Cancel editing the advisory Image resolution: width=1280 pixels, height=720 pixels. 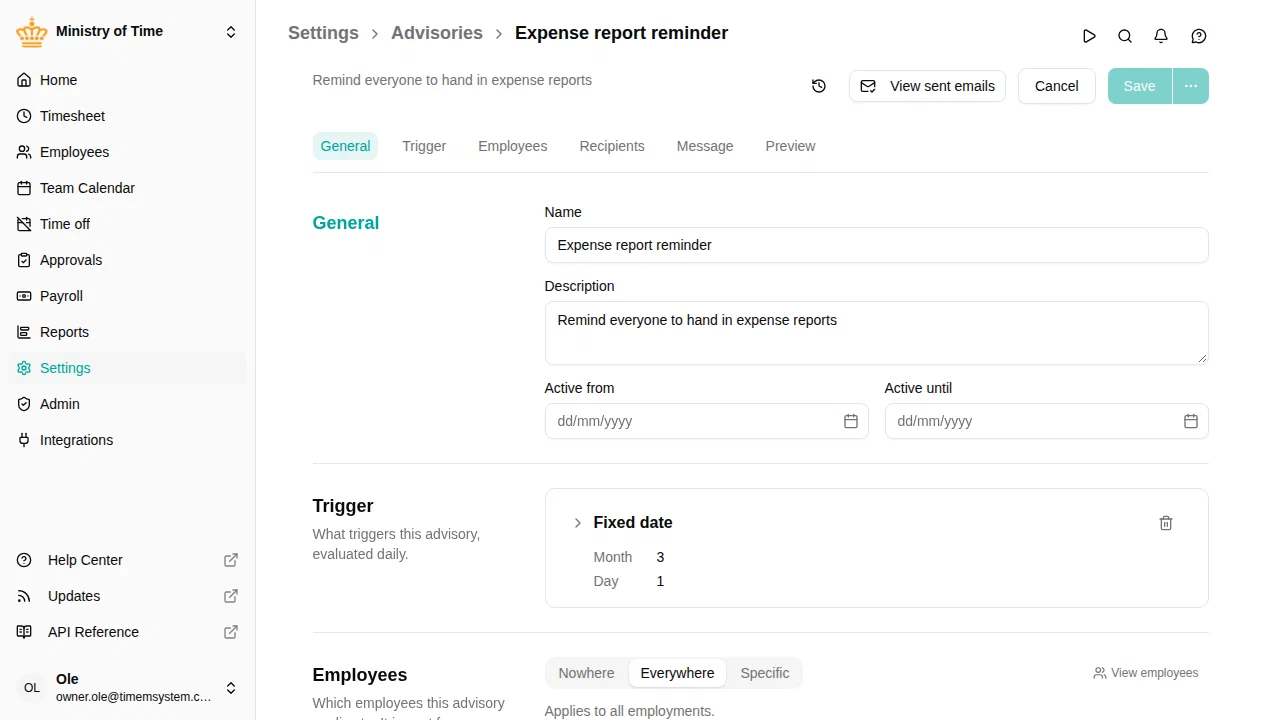[1056, 86]
